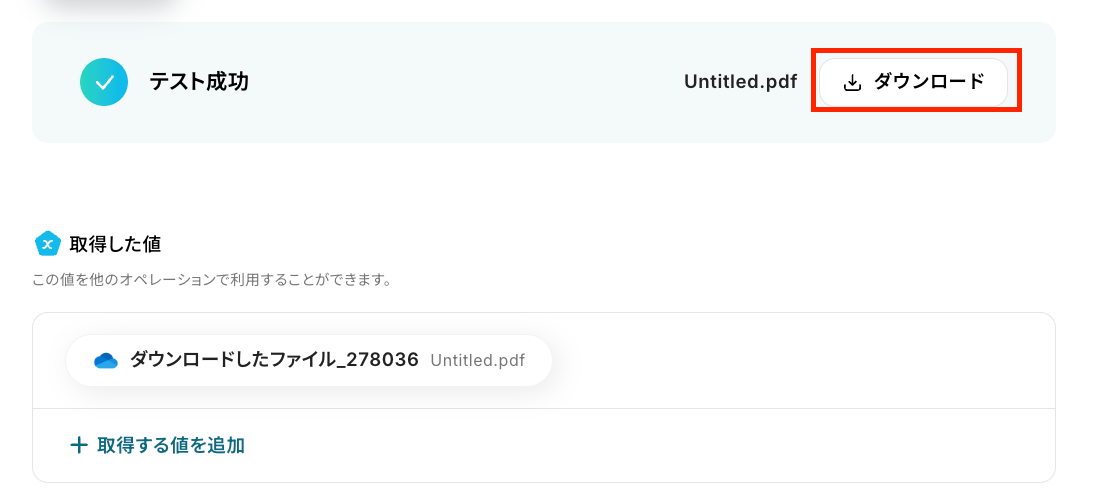Image resolution: width=1096 pixels, height=502 pixels.
Task: Click the 取得する値を追加 link
Action: (170, 445)
